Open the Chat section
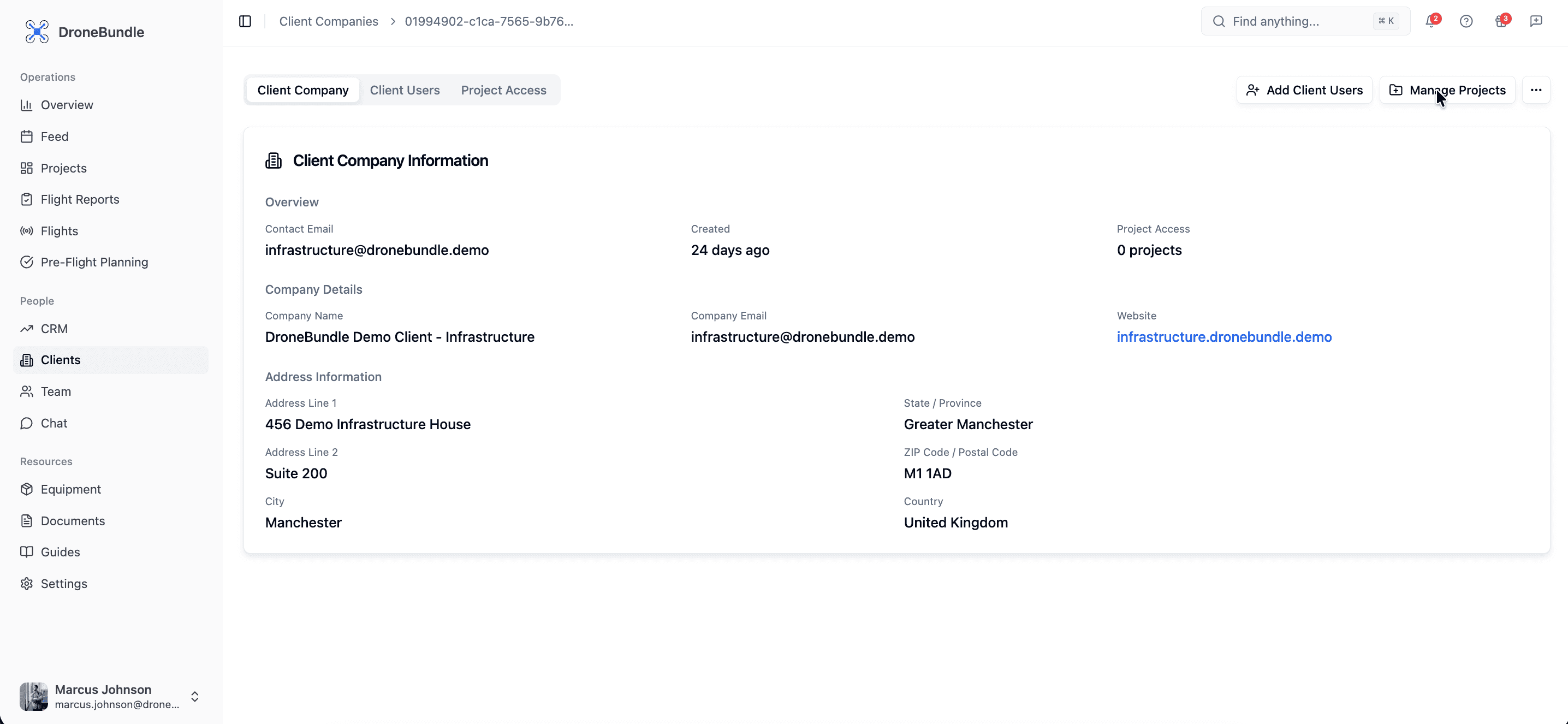 point(54,423)
